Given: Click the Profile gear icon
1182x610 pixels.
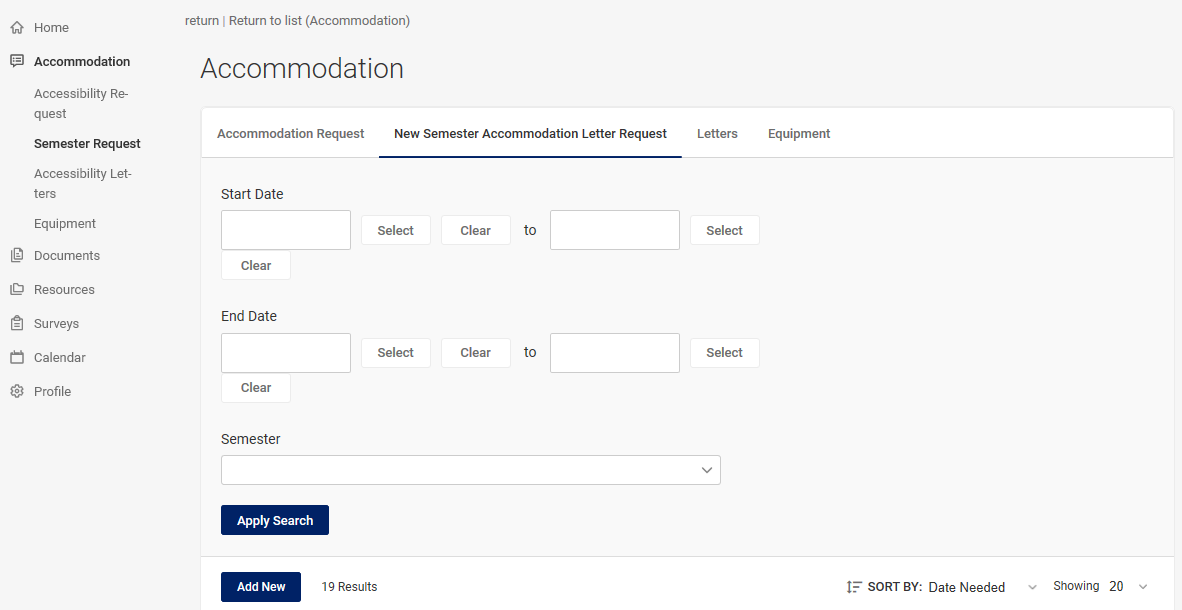Looking at the screenshot, I should (x=17, y=392).
